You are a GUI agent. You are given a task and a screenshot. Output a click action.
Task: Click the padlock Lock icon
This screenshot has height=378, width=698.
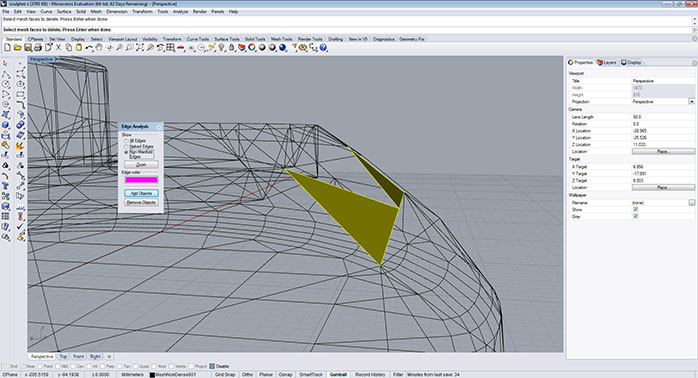(x=231, y=47)
